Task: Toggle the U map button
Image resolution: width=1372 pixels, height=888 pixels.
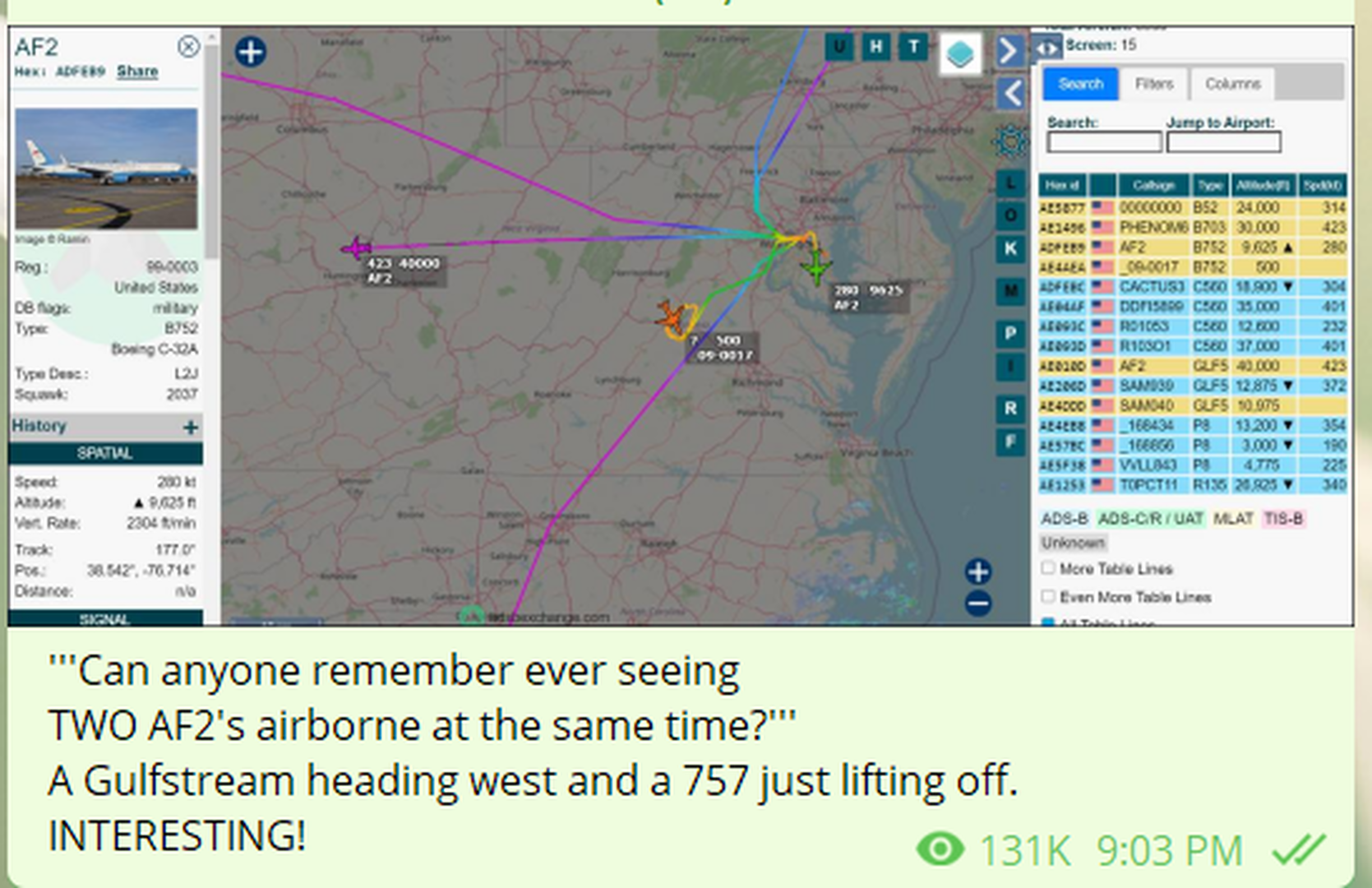Action: pyautogui.click(x=838, y=47)
